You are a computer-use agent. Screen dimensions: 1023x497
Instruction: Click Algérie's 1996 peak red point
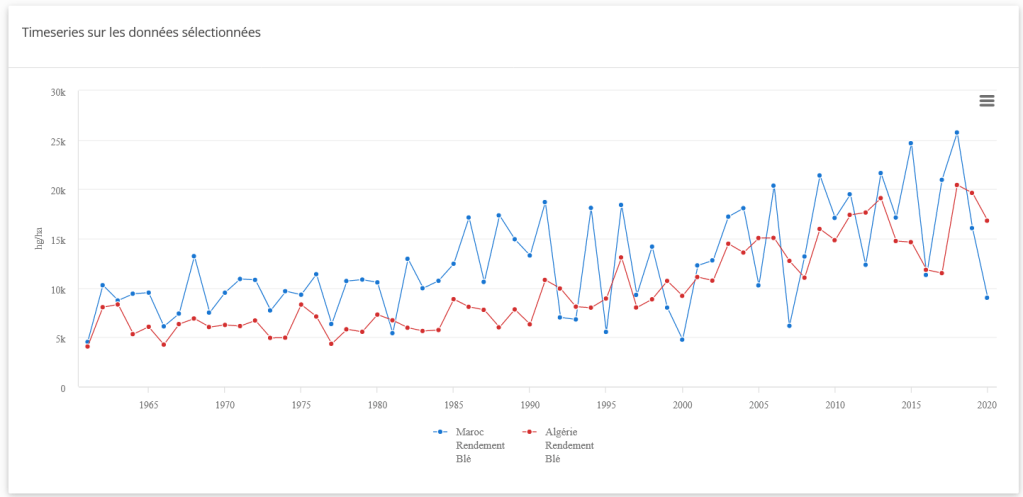tap(621, 258)
